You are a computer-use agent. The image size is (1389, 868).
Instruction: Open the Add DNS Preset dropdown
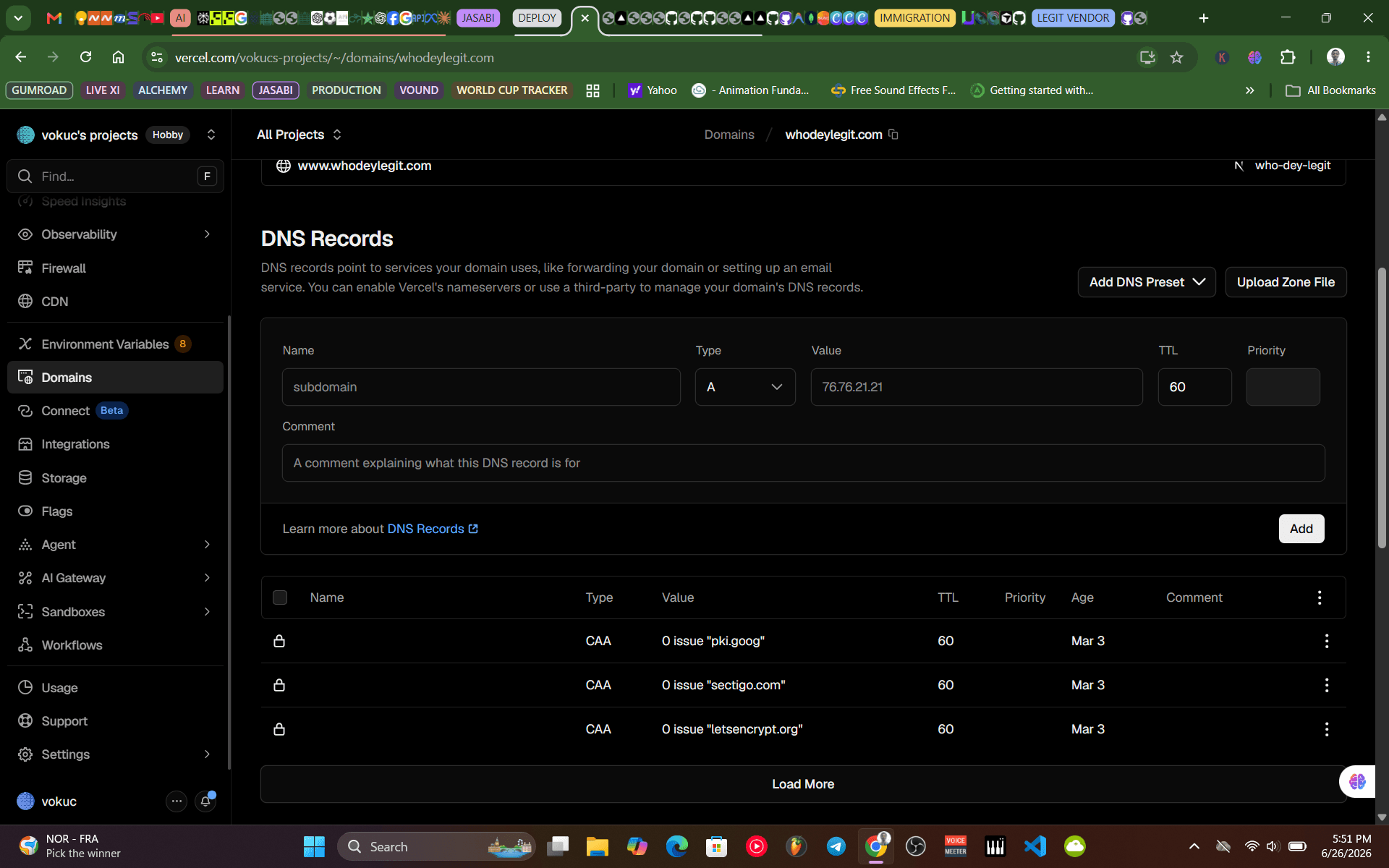click(1147, 282)
